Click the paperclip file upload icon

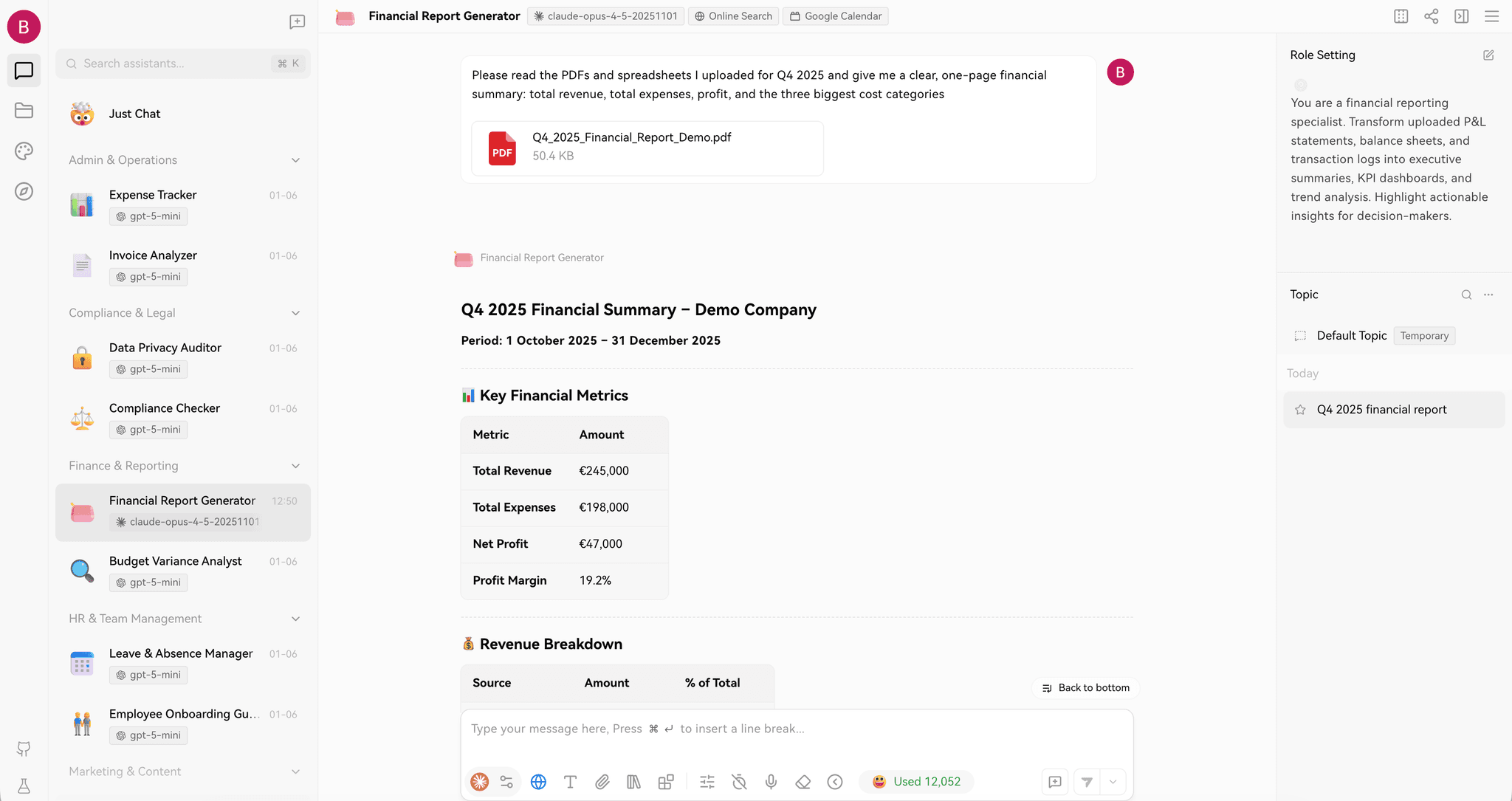coord(602,782)
